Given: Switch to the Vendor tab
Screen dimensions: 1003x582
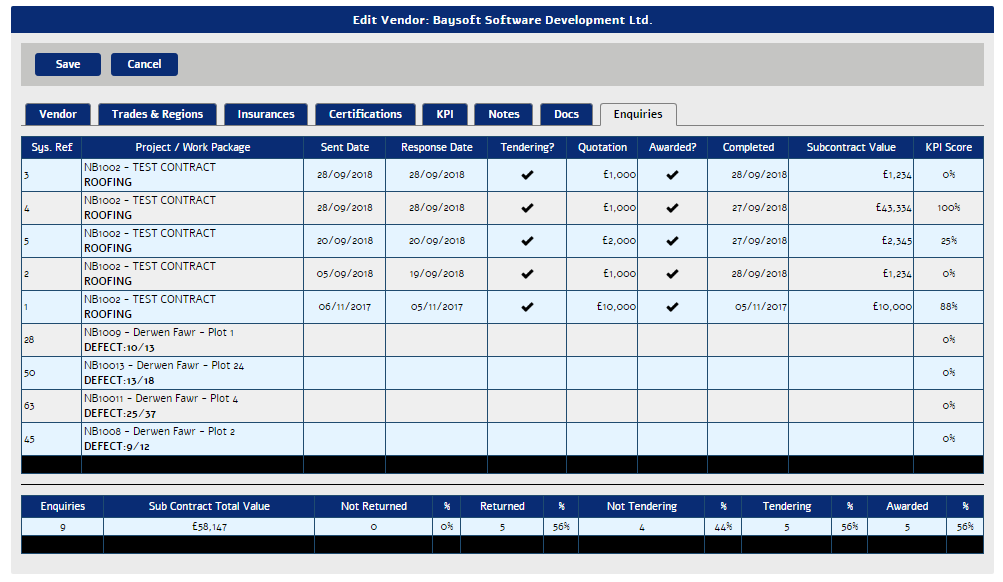Looking at the screenshot, I should click(x=57, y=114).
